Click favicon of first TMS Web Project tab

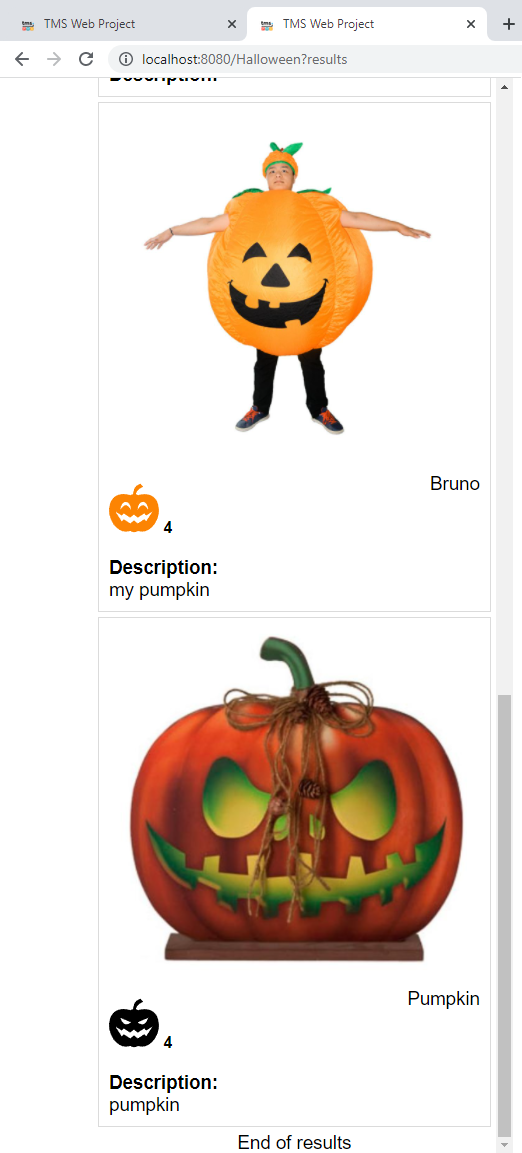pyautogui.click(x=28, y=24)
